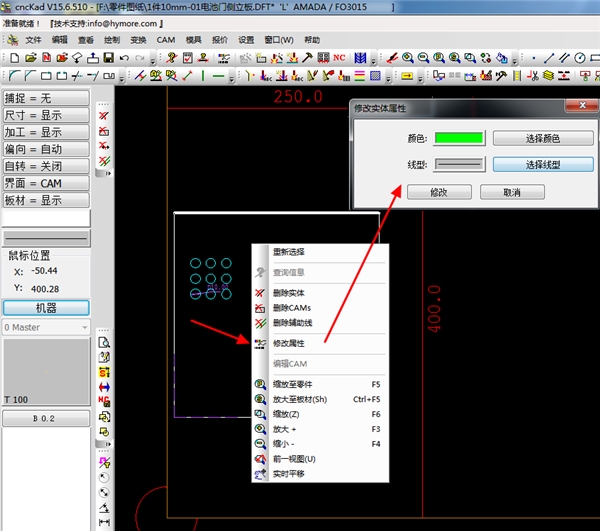The image size is (600, 531).
Task: Click the 前一视图 icon in context menu
Action: pos(260,459)
